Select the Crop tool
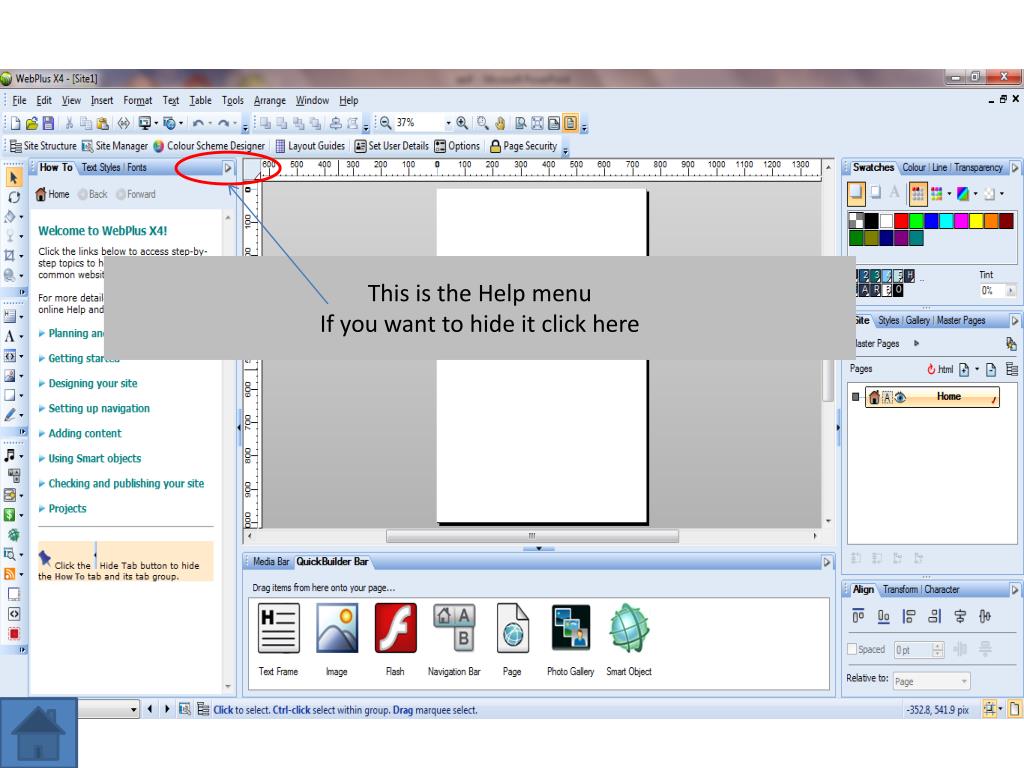This screenshot has width=1024, height=768. click(10, 255)
